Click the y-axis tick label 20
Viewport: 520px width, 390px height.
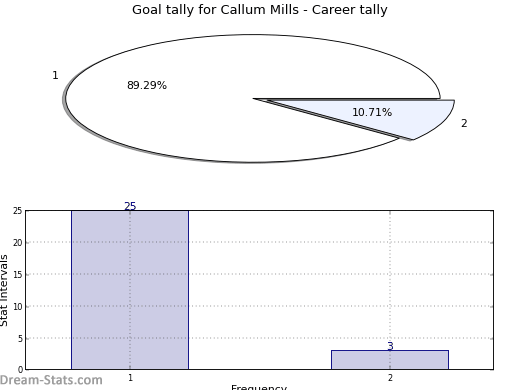point(18,243)
